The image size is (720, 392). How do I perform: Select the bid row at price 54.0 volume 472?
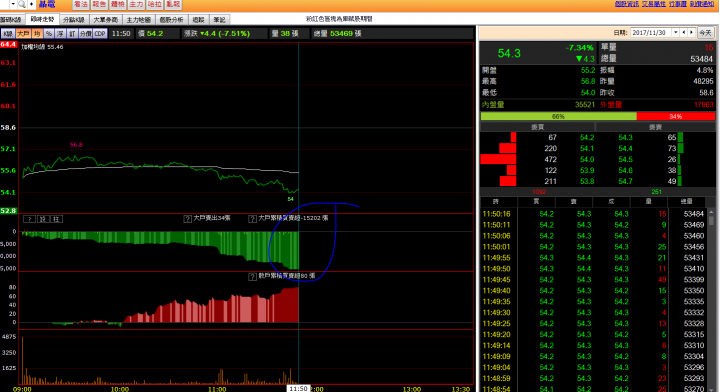point(537,159)
